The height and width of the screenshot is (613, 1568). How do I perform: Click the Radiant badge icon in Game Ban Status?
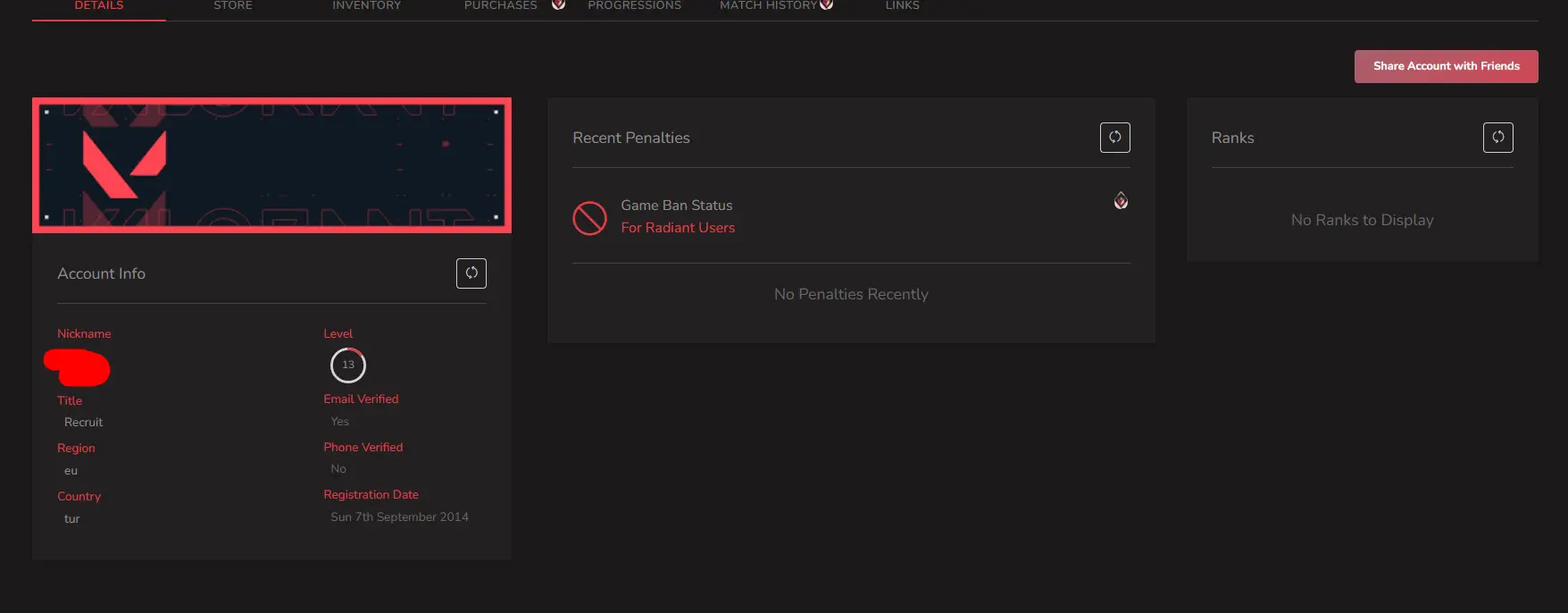point(1121,201)
